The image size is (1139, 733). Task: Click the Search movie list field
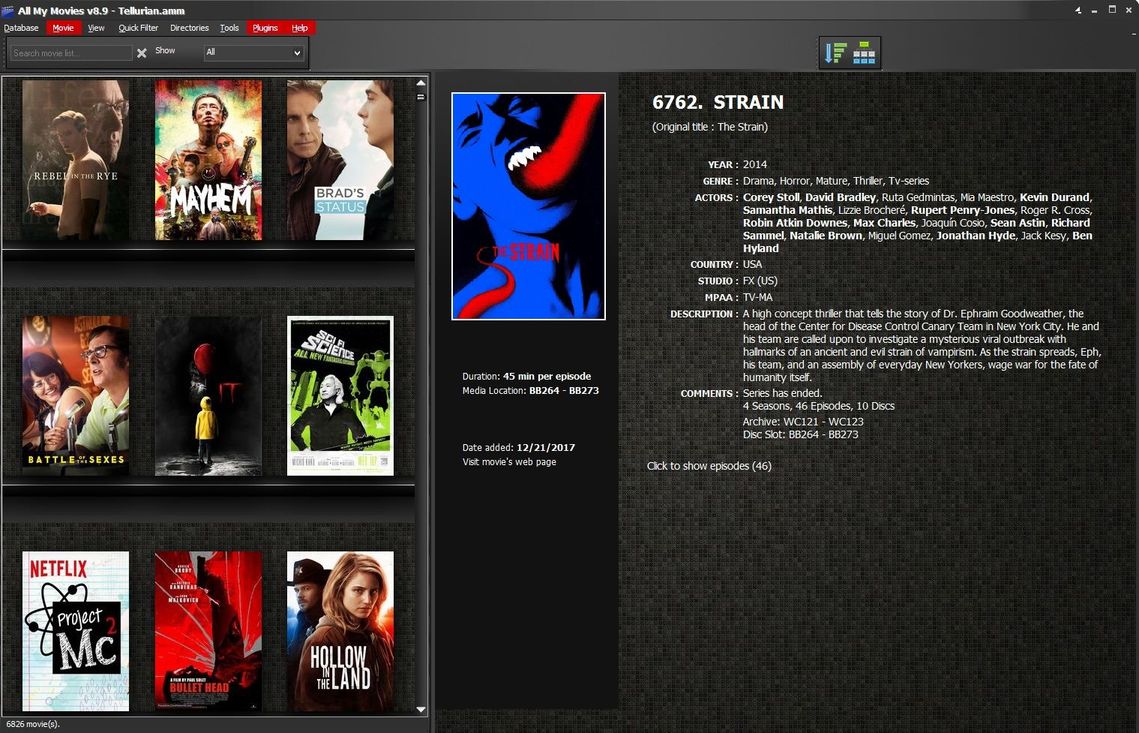[70, 53]
